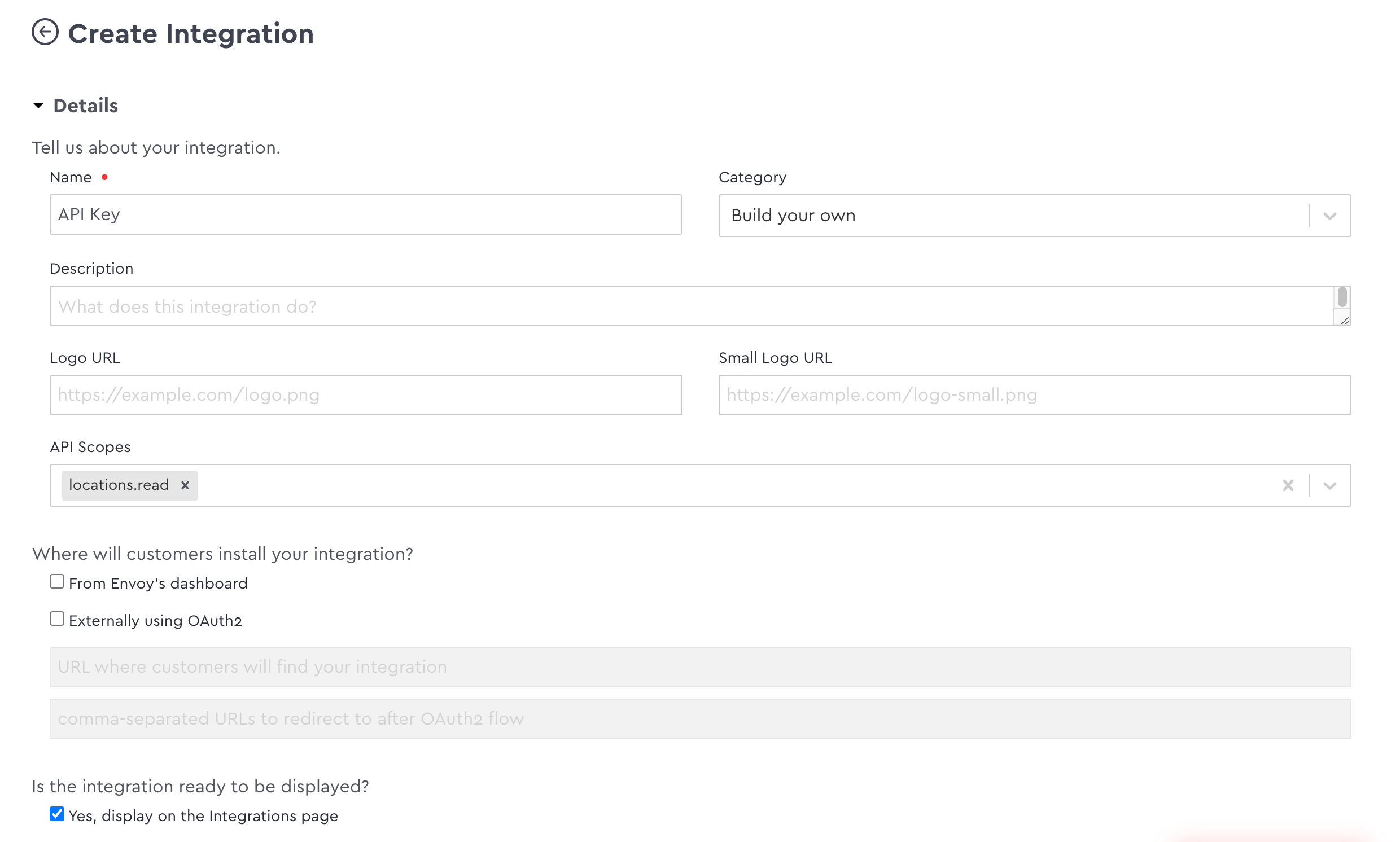Check From Envoy's dashboard option

[x=57, y=582]
